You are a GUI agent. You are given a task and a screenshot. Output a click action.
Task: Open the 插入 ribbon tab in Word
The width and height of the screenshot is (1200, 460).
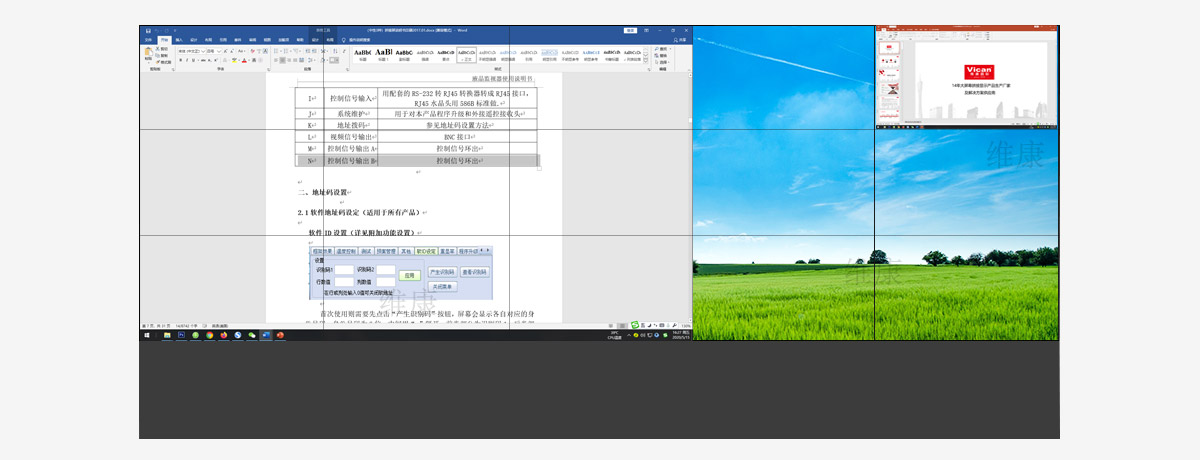(x=179, y=40)
